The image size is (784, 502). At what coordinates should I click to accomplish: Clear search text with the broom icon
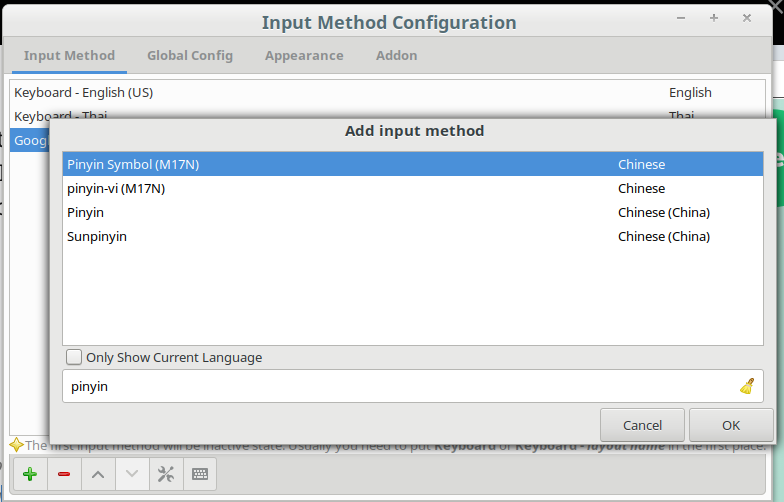pyautogui.click(x=746, y=386)
